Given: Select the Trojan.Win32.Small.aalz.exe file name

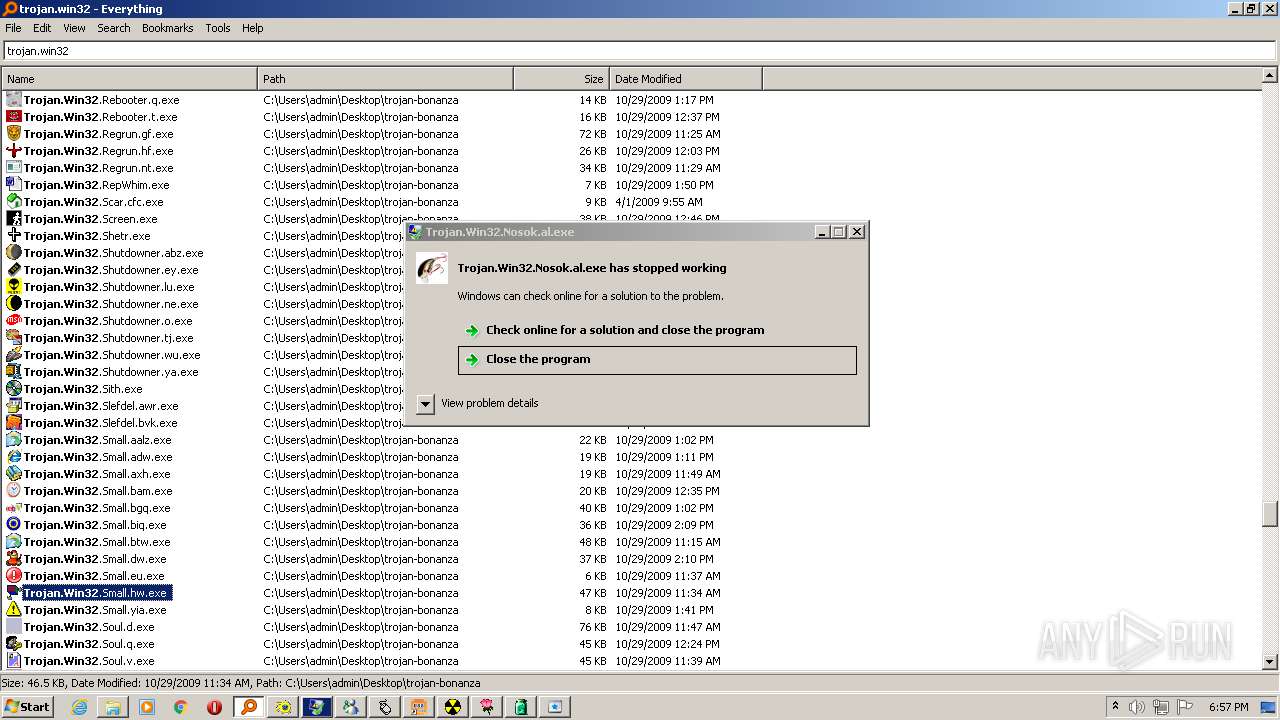Looking at the screenshot, I should pos(97,440).
